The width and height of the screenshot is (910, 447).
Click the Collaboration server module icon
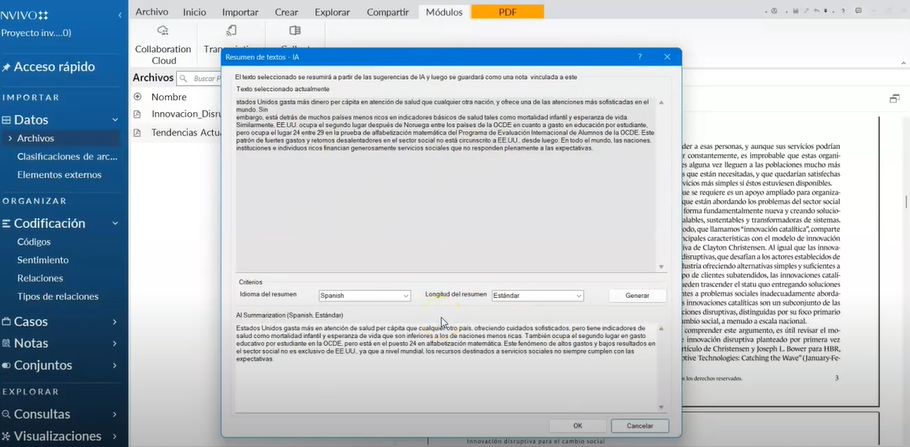click(295, 31)
